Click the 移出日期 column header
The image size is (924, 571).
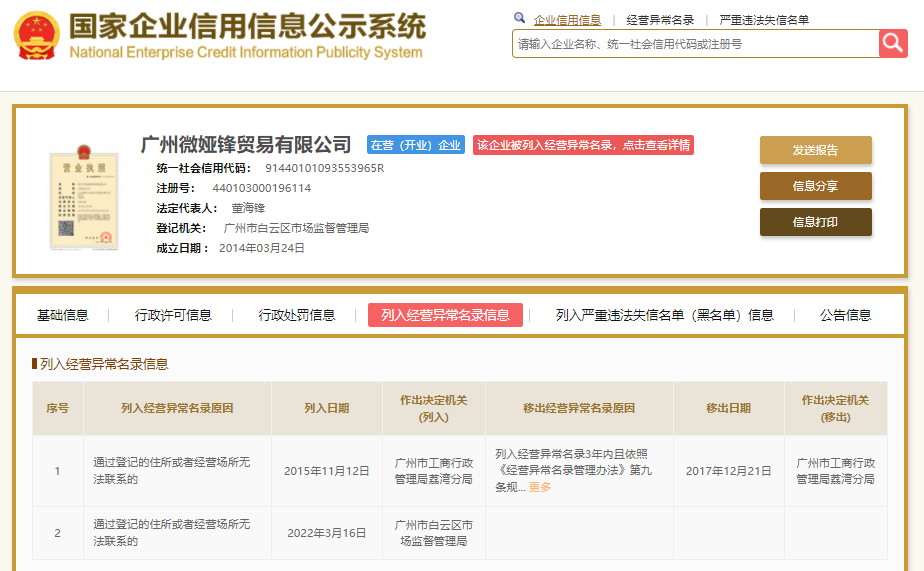click(x=729, y=408)
